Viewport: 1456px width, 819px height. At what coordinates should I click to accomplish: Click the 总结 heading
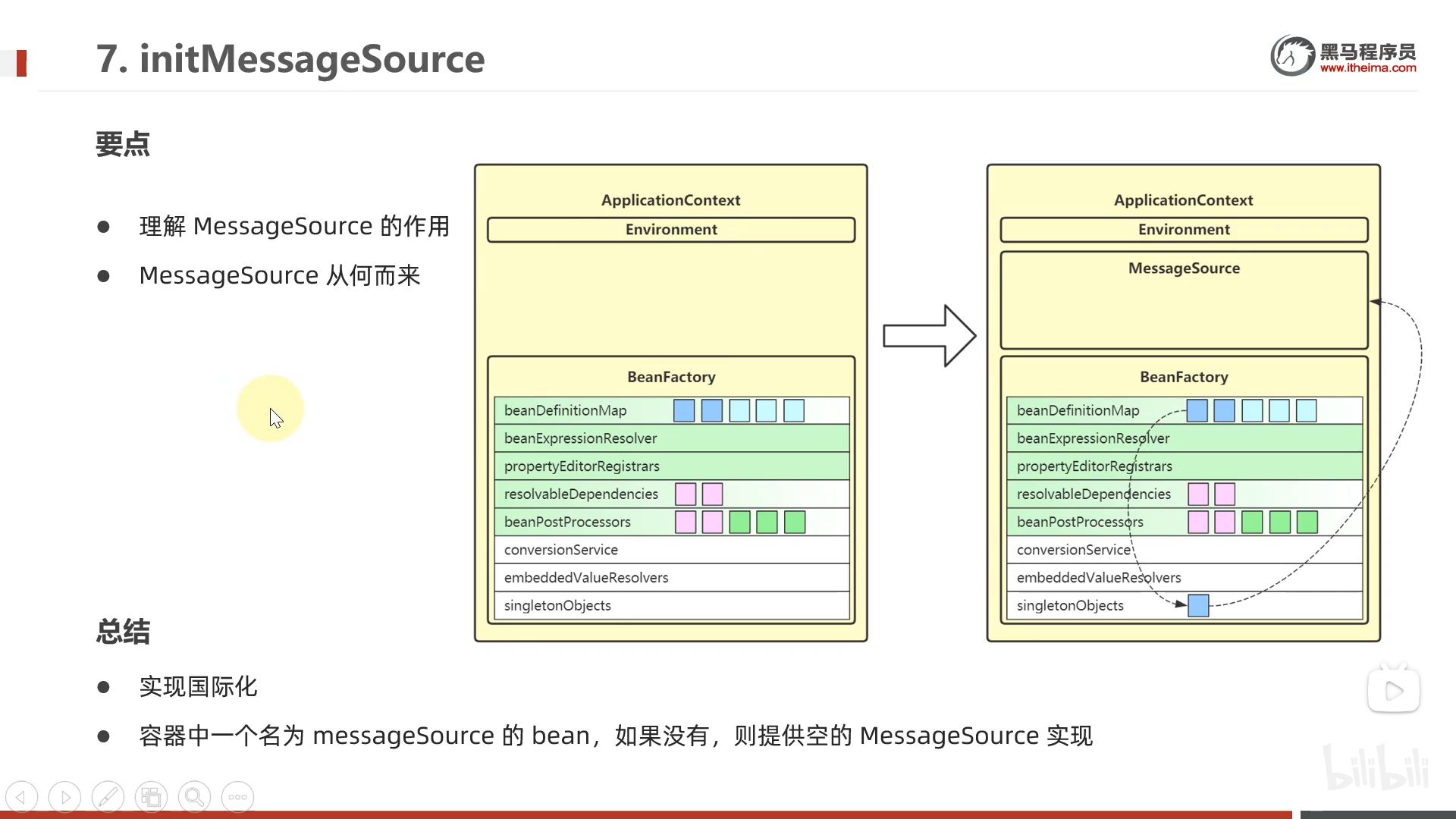[123, 632]
